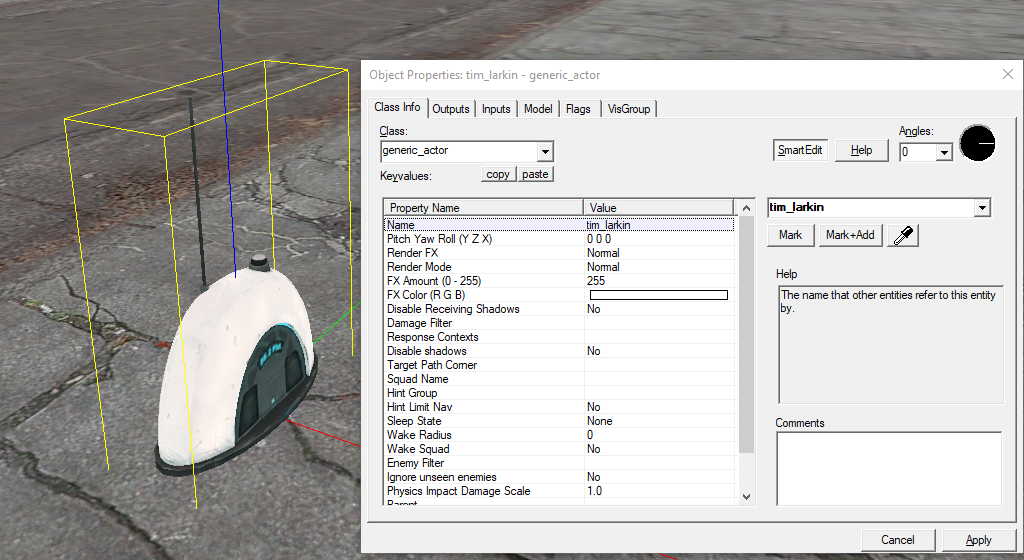Open the Flags tab
This screenshot has height=560, width=1024.
point(578,109)
